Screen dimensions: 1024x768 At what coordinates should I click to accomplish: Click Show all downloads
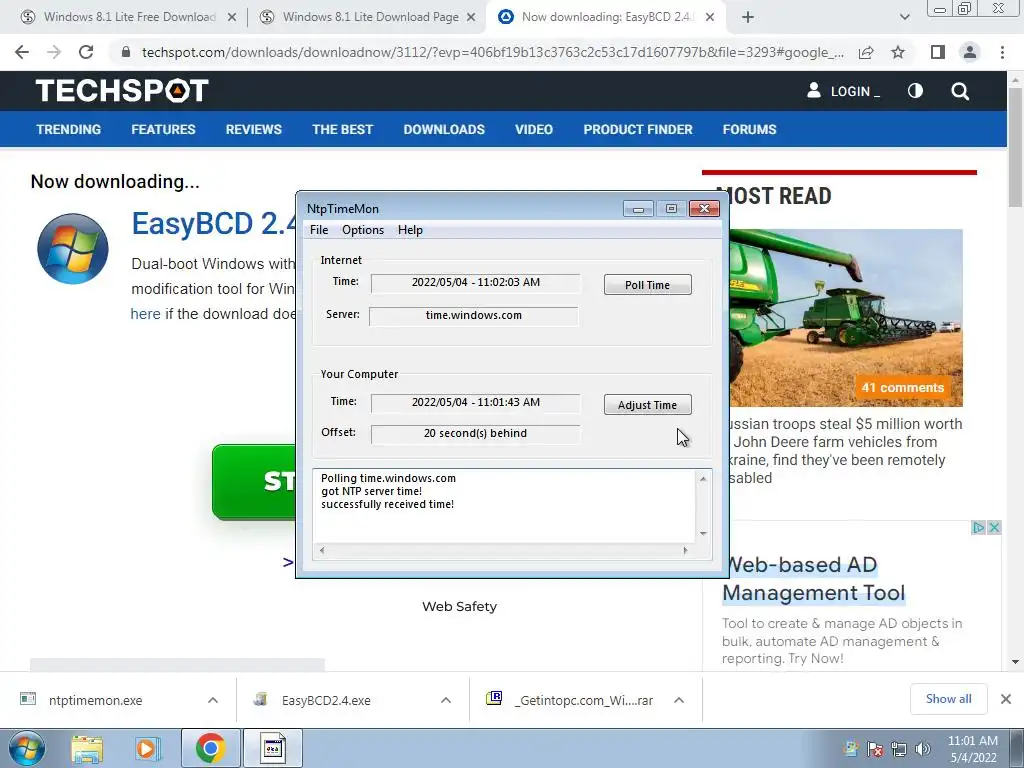[x=948, y=699]
